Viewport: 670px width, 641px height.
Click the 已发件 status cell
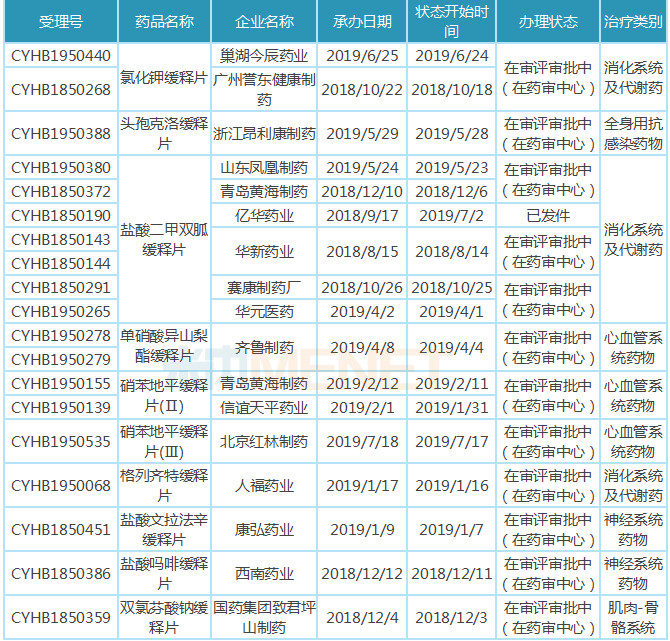pos(548,215)
